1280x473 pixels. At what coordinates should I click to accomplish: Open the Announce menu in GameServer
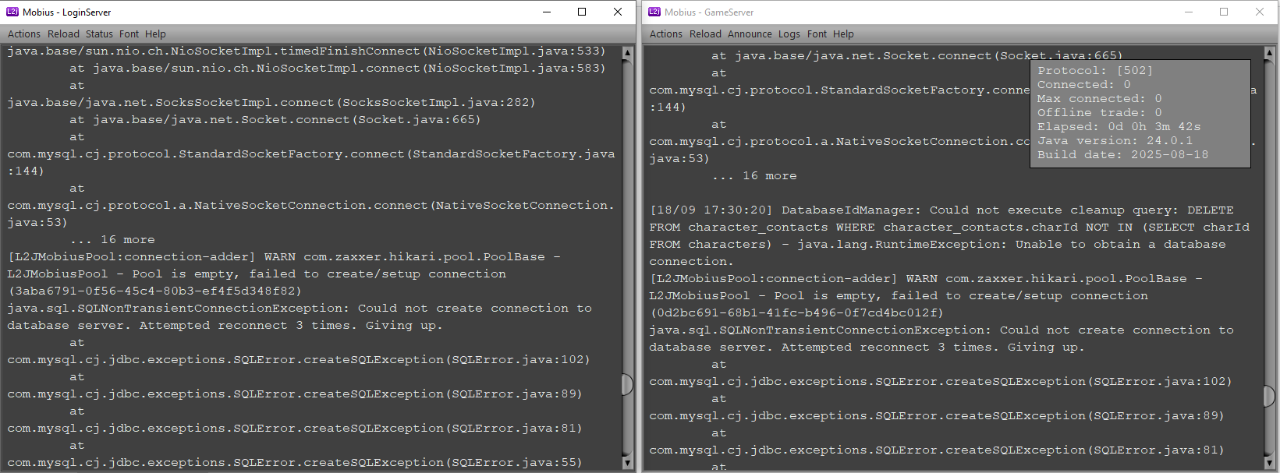[749, 34]
